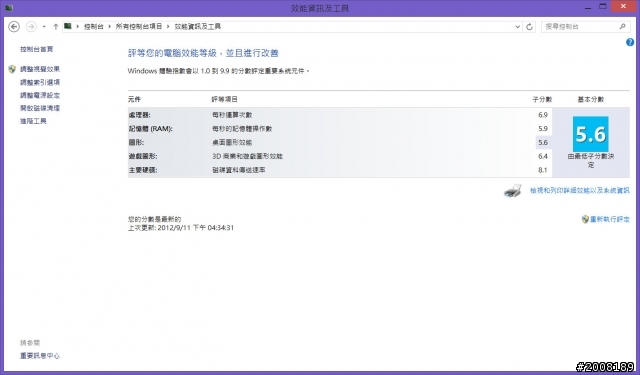Image resolution: width=640 pixels, height=375 pixels.
Task: Refresh the page with the refresh icon
Action: 529,27
